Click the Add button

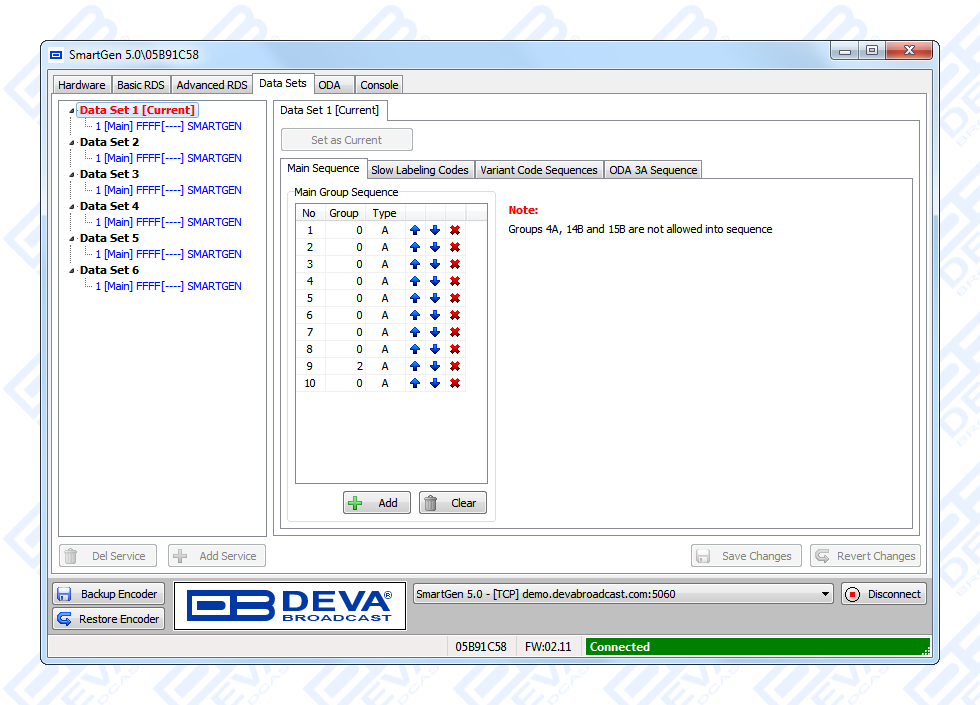point(377,503)
